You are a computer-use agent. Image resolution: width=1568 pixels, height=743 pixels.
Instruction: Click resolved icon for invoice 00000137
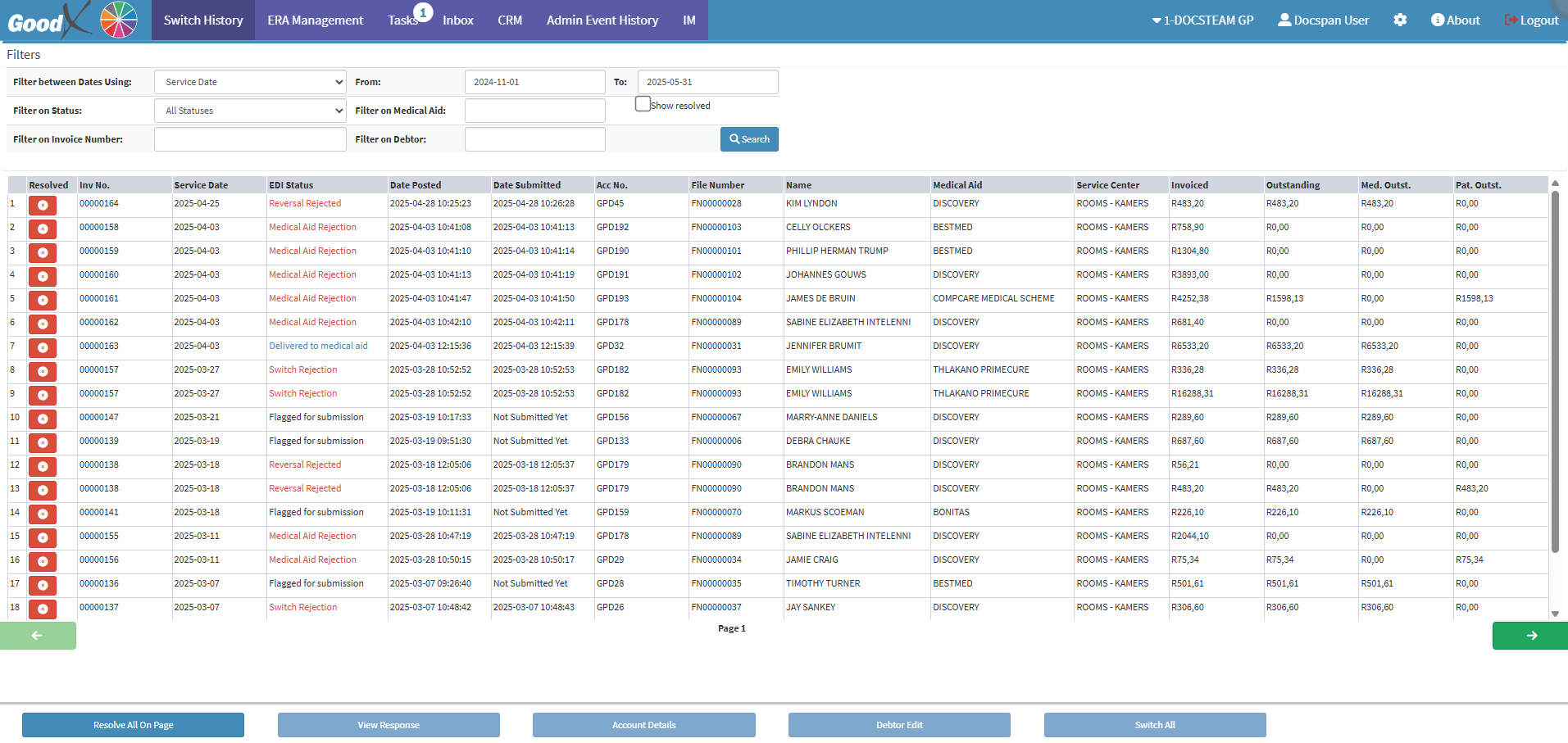[x=43, y=609]
